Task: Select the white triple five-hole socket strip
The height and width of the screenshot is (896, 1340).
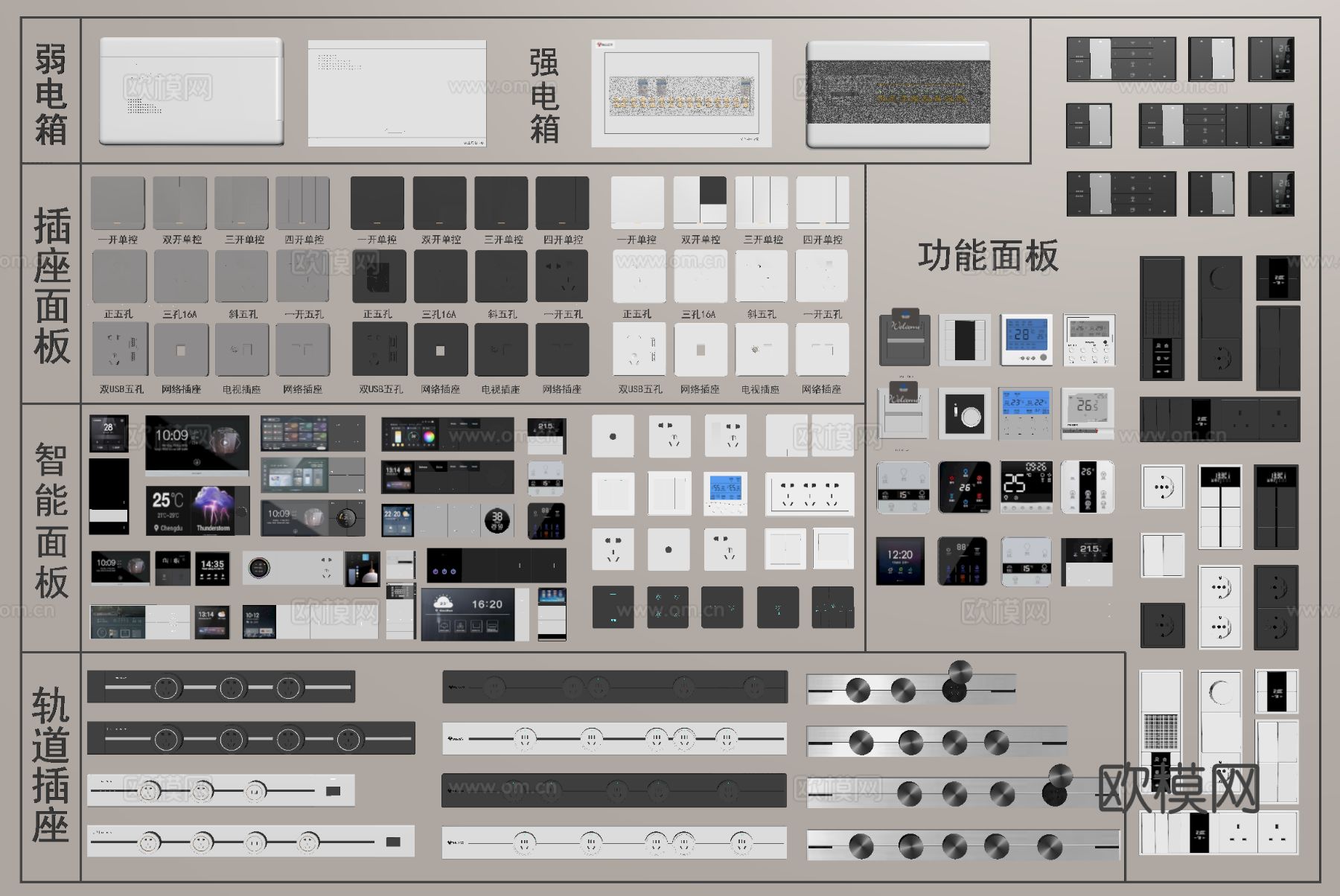Action: tap(810, 493)
